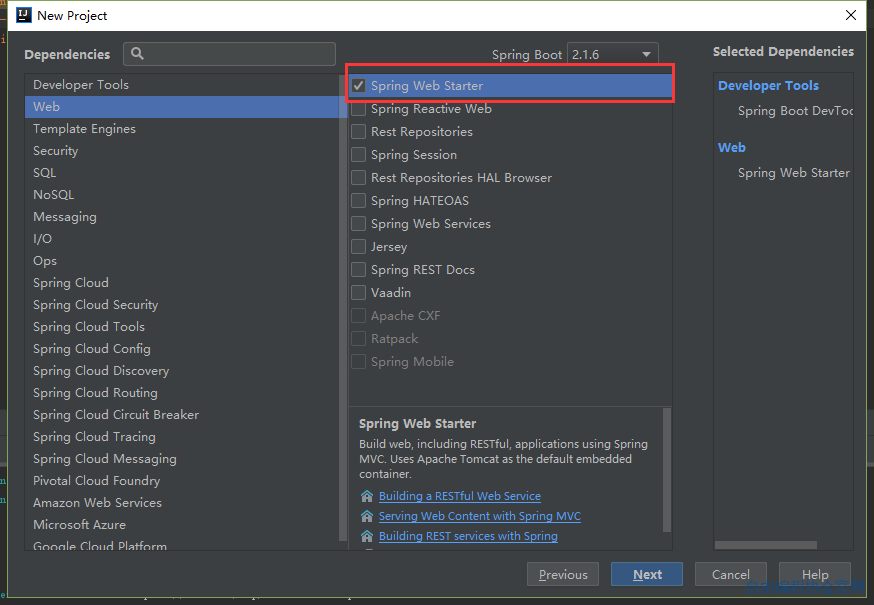Enable the Jersey checkbox
This screenshot has height=605, width=874.
tap(358, 246)
